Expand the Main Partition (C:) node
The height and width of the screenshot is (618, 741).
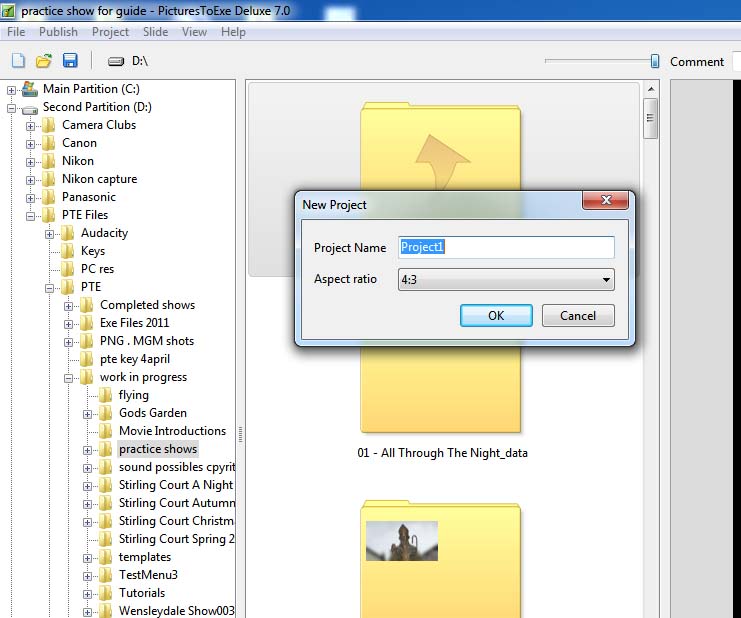point(11,90)
